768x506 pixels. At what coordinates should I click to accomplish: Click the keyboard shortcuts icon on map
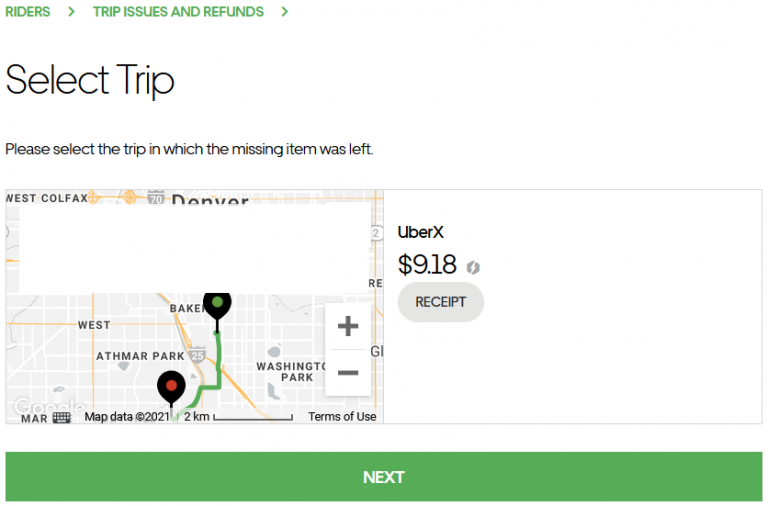(x=62, y=417)
